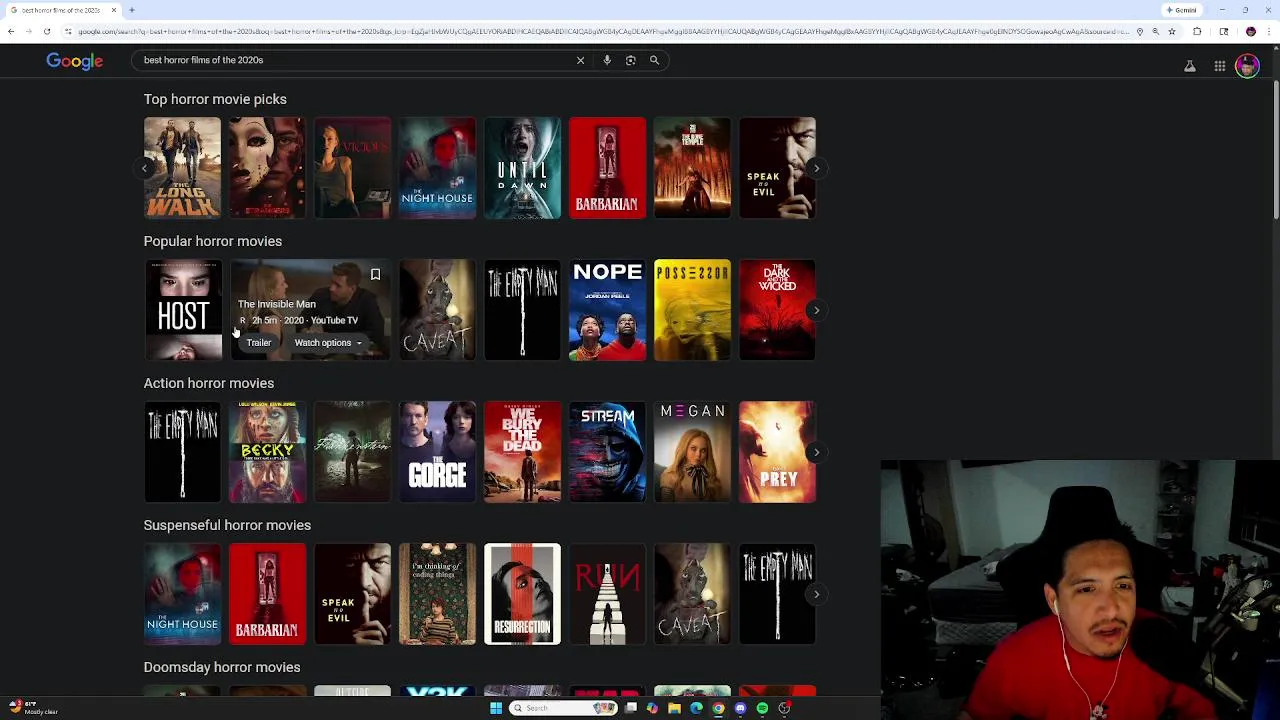Select Barbarian poster in top picks

[x=607, y=168]
